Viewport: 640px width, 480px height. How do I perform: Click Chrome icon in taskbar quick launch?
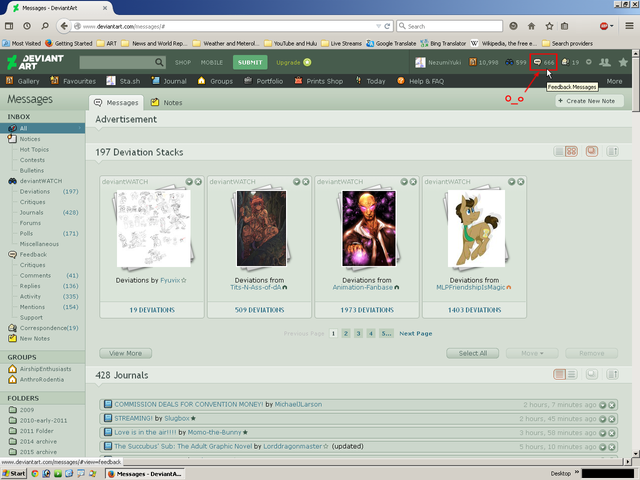35,473
